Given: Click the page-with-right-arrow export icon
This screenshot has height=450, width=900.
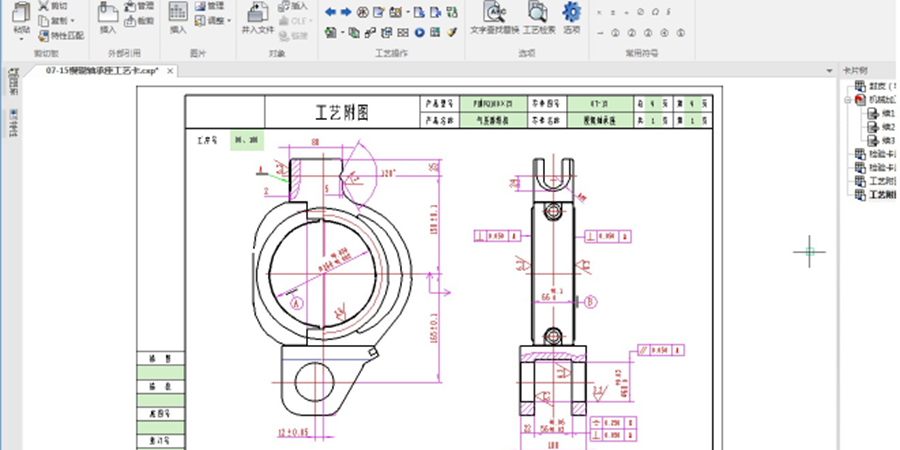Looking at the screenshot, I should click(436, 12).
